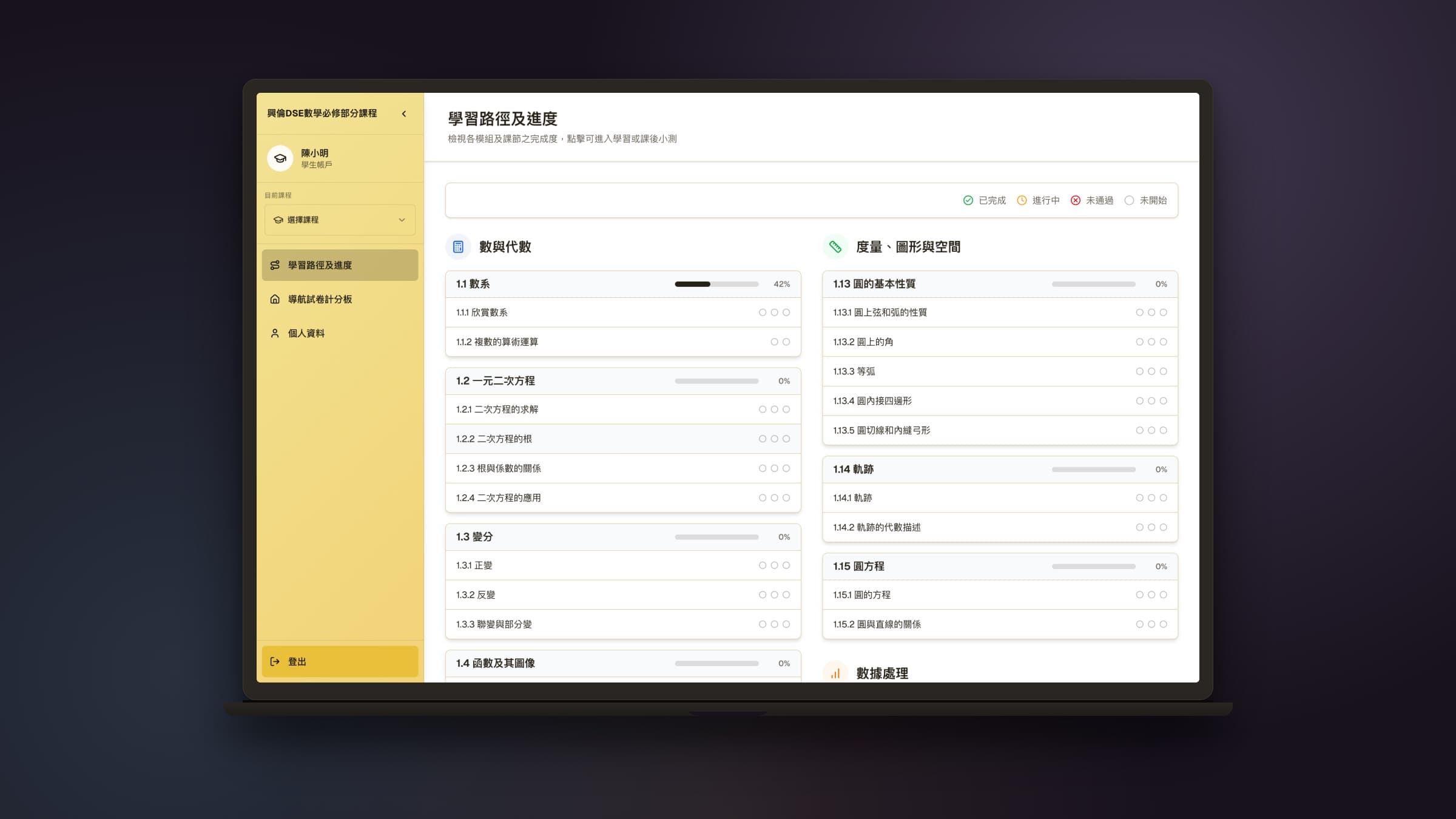Open 導航試卷計分板 menu item
Image resolution: width=1456 pixels, height=819 pixels.
340,299
